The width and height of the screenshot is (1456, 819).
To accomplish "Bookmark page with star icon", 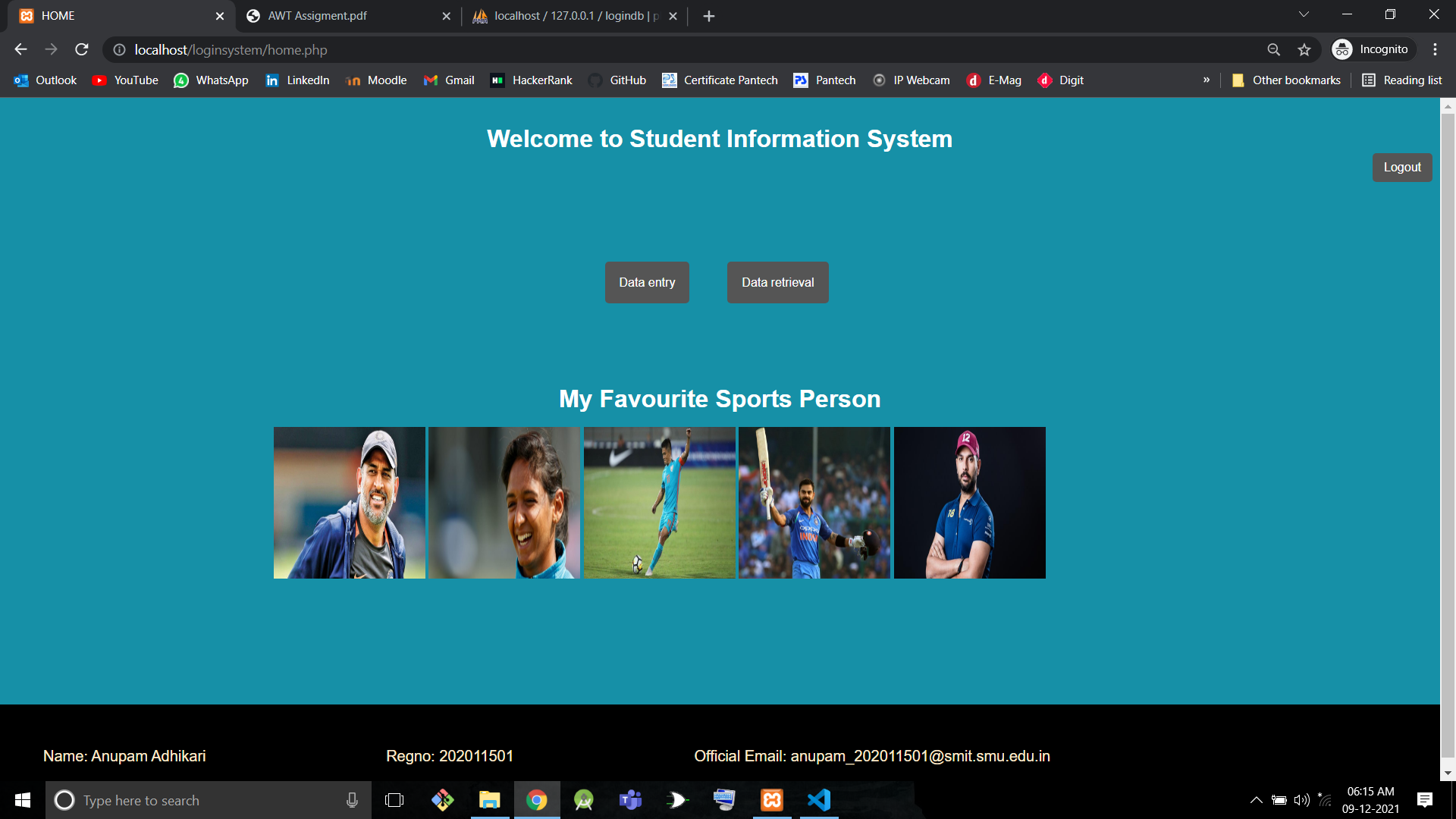I will pos(1304,49).
